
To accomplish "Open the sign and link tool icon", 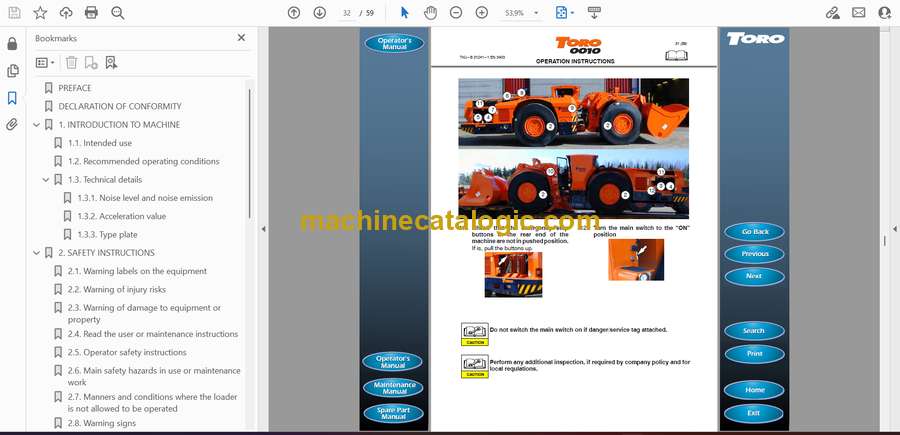I will click(x=833, y=13).
